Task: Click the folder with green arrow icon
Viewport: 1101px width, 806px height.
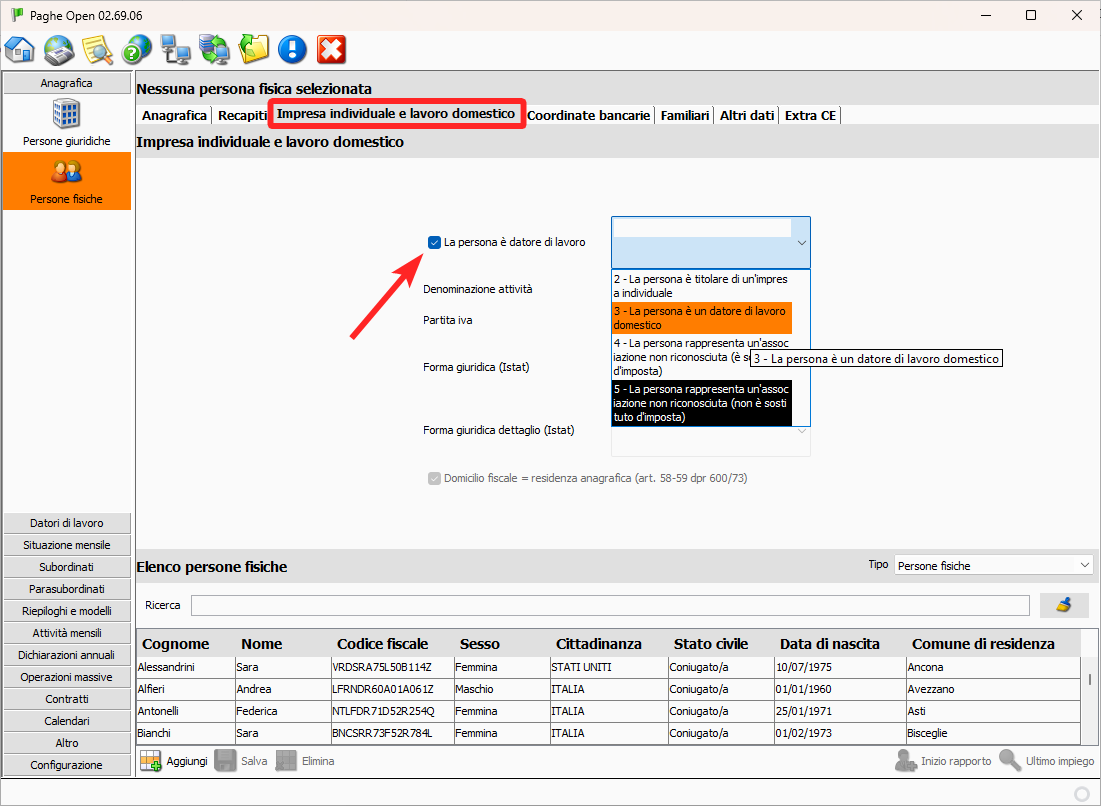Action: tap(253, 48)
